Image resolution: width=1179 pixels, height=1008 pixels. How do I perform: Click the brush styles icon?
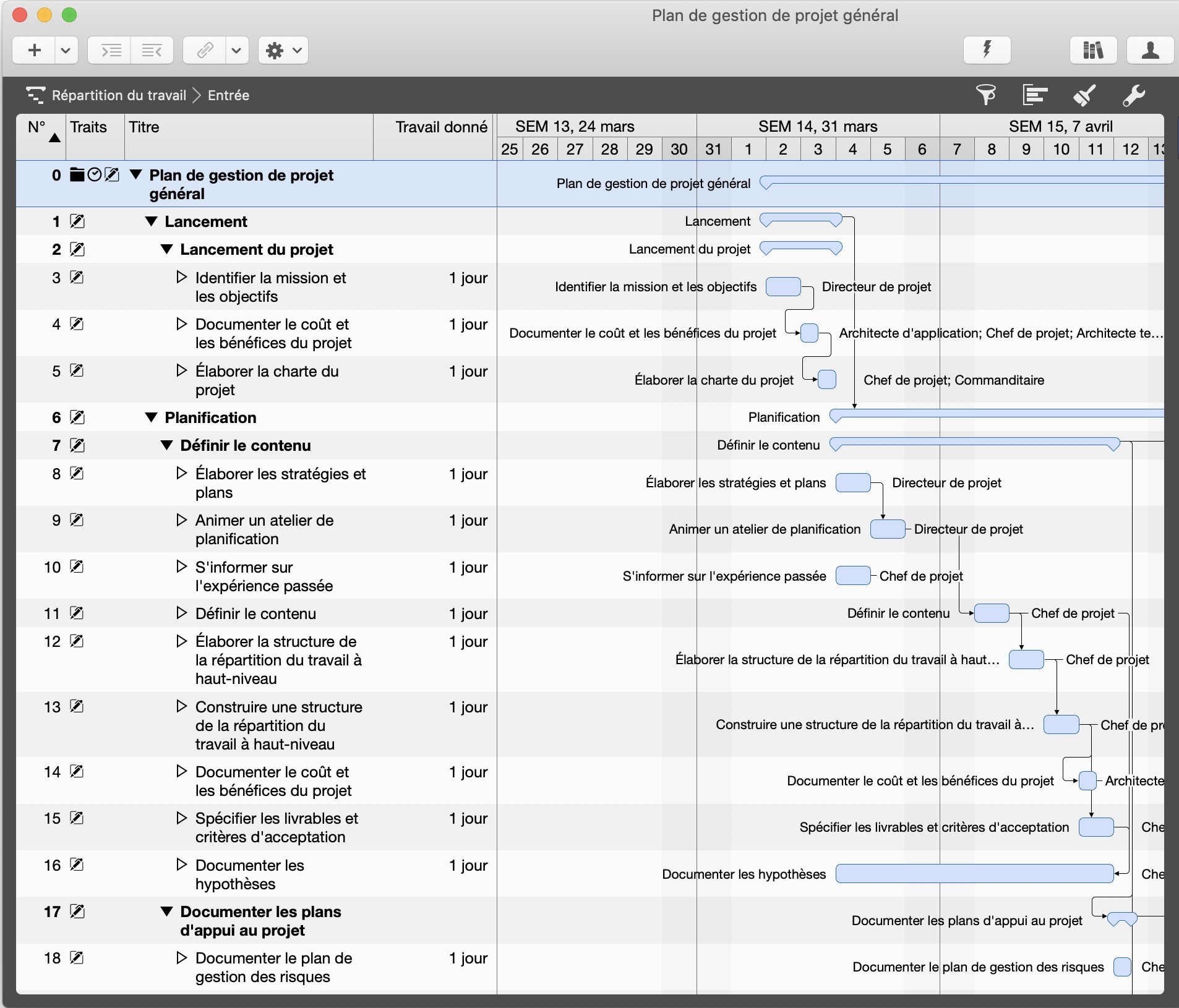(1085, 96)
